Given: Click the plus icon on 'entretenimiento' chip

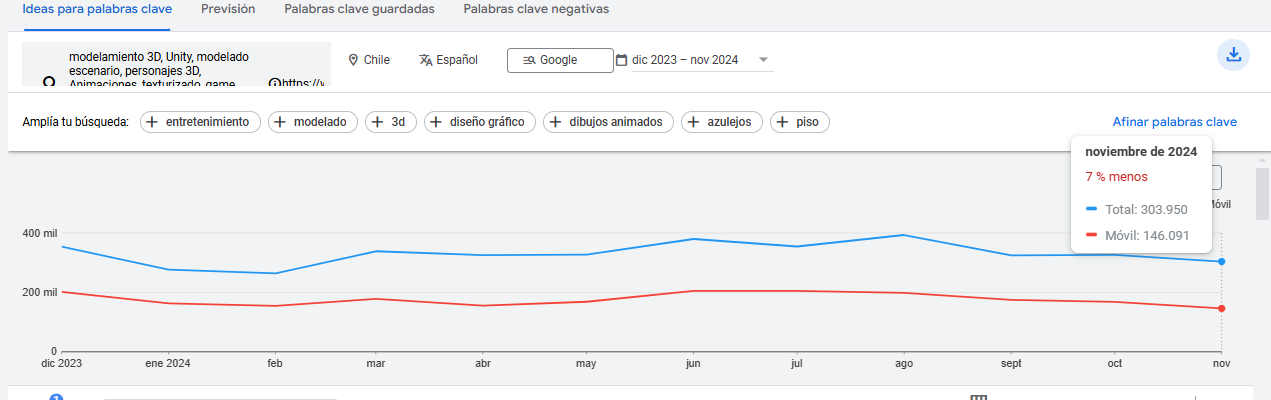Looking at the screenshot, I should tap(152, 122).
